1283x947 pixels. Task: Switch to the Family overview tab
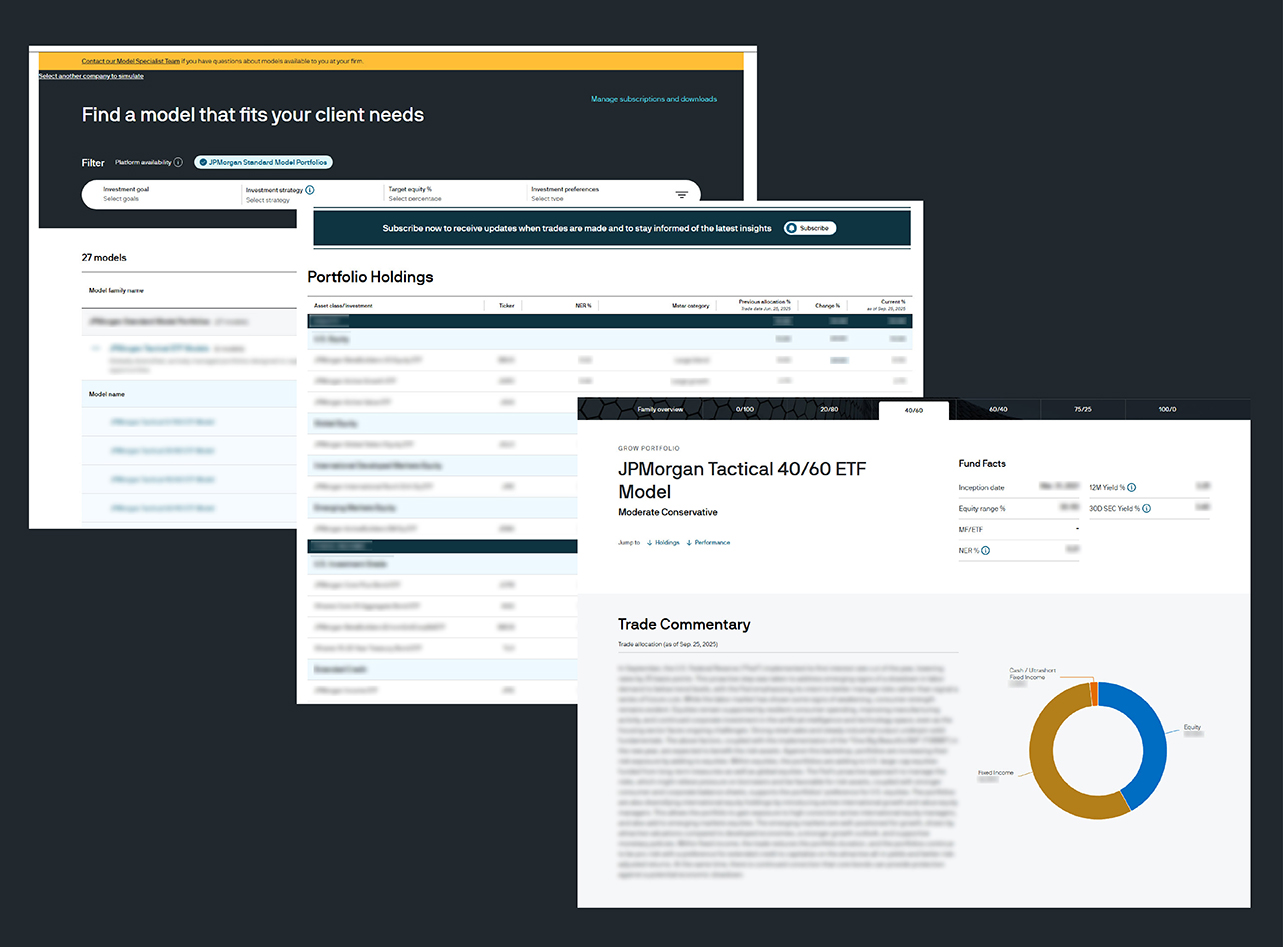pyautogui.click(x=660, y=409)
